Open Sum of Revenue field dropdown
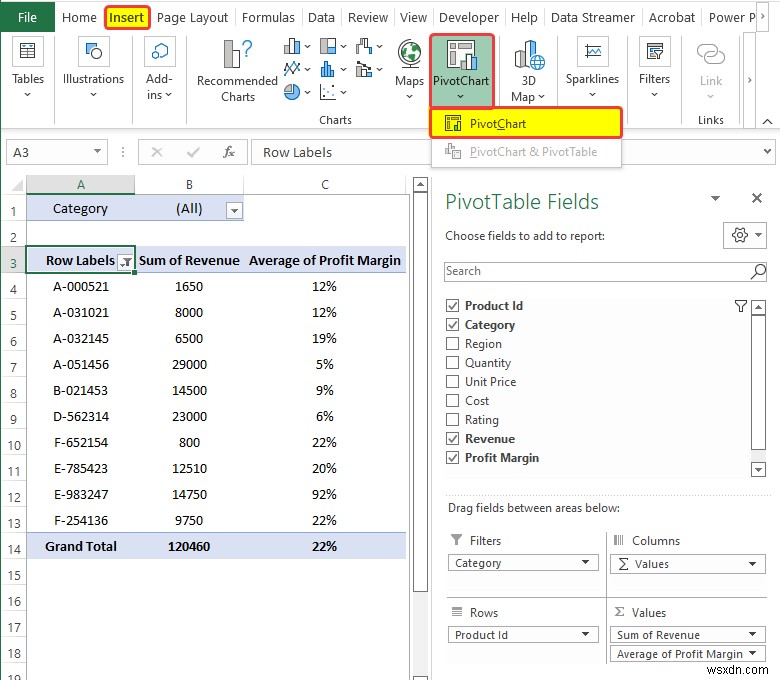This screenshot has height=680, width=780. (x=753, y=634)
